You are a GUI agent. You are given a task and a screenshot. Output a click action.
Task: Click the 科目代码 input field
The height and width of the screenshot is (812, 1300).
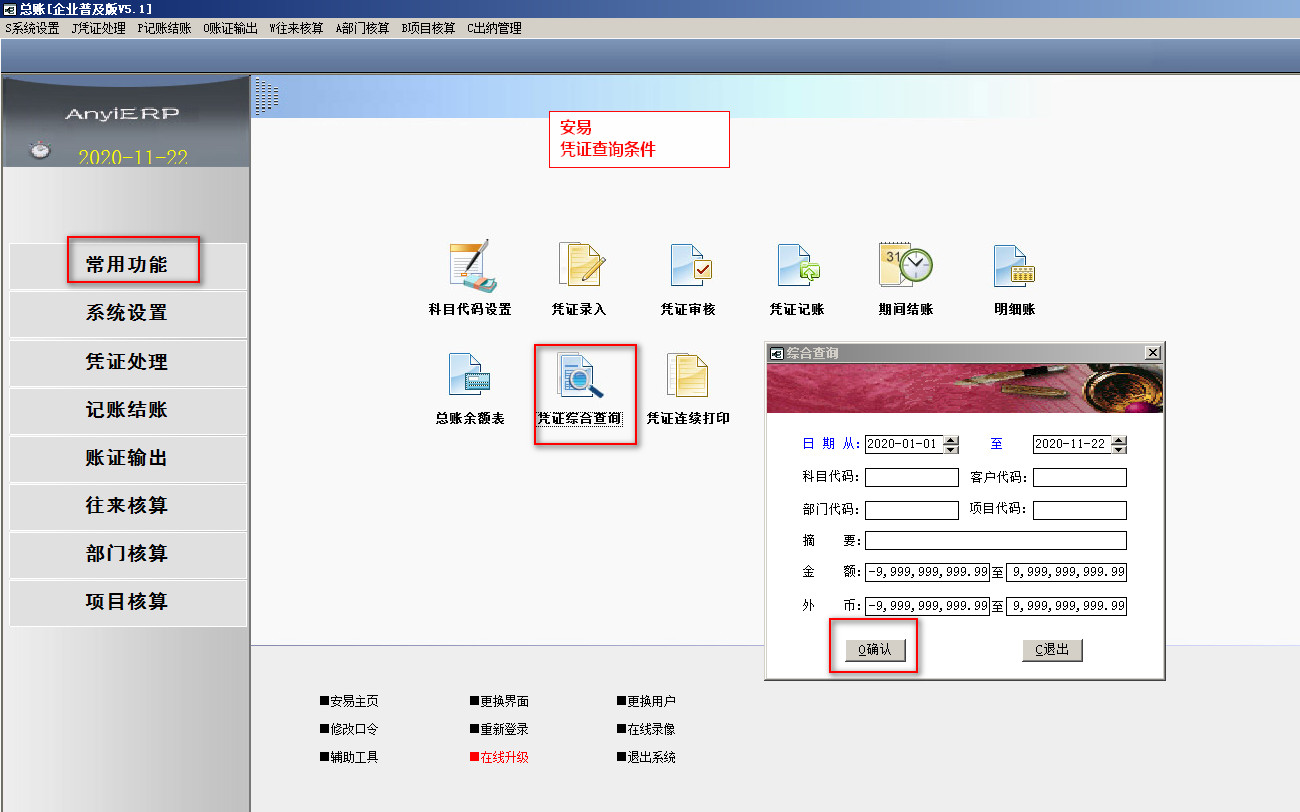911,478
